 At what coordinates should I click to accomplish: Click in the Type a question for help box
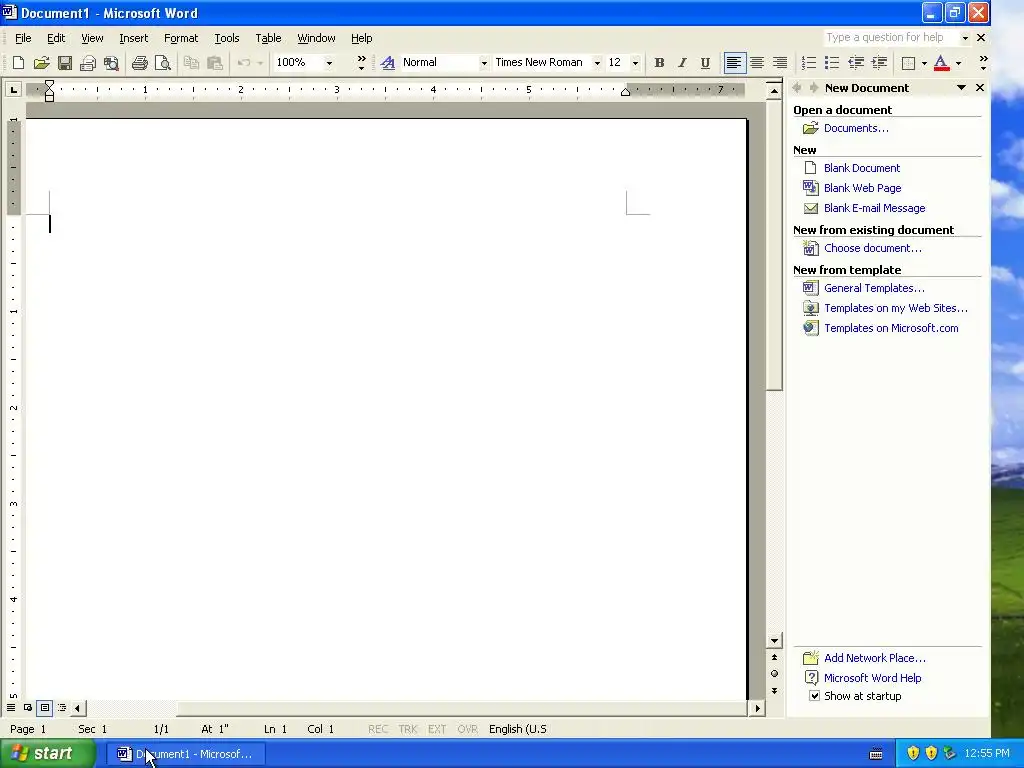click(x=889, y=37)
